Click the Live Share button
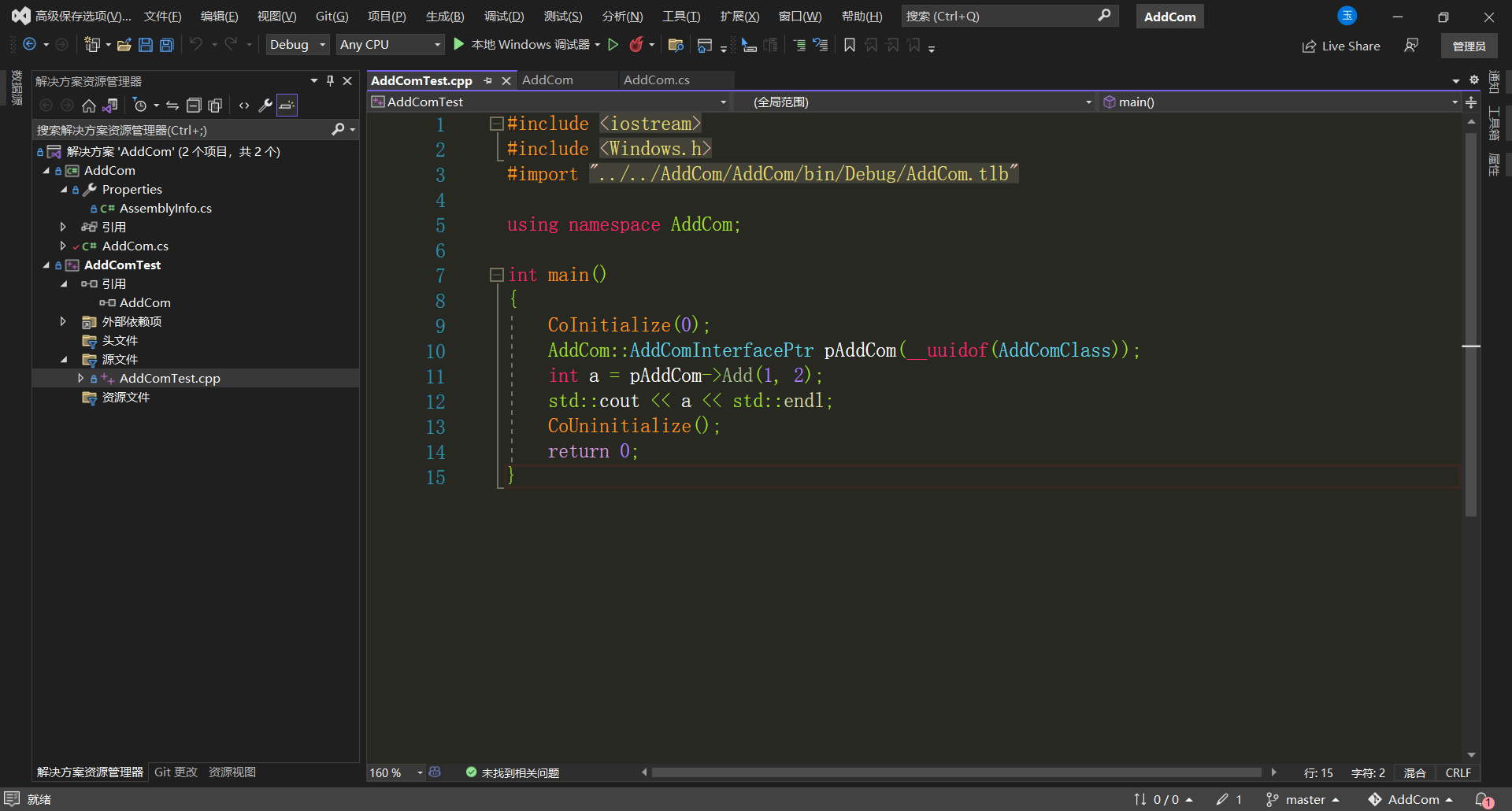Image resolution: width=1512 pixels, height=811 pixels. click(1341, 46)
